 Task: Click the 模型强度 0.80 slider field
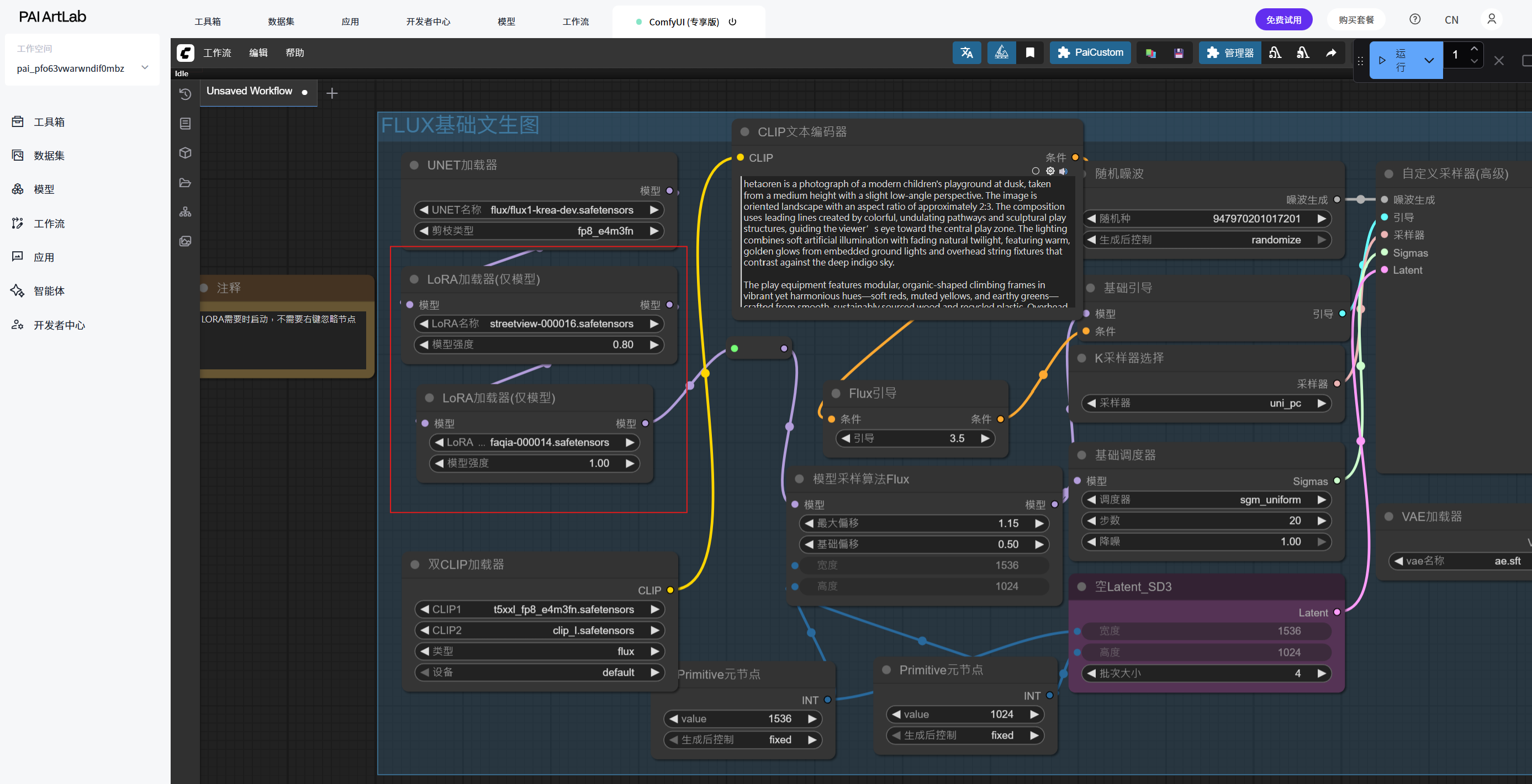538,345
